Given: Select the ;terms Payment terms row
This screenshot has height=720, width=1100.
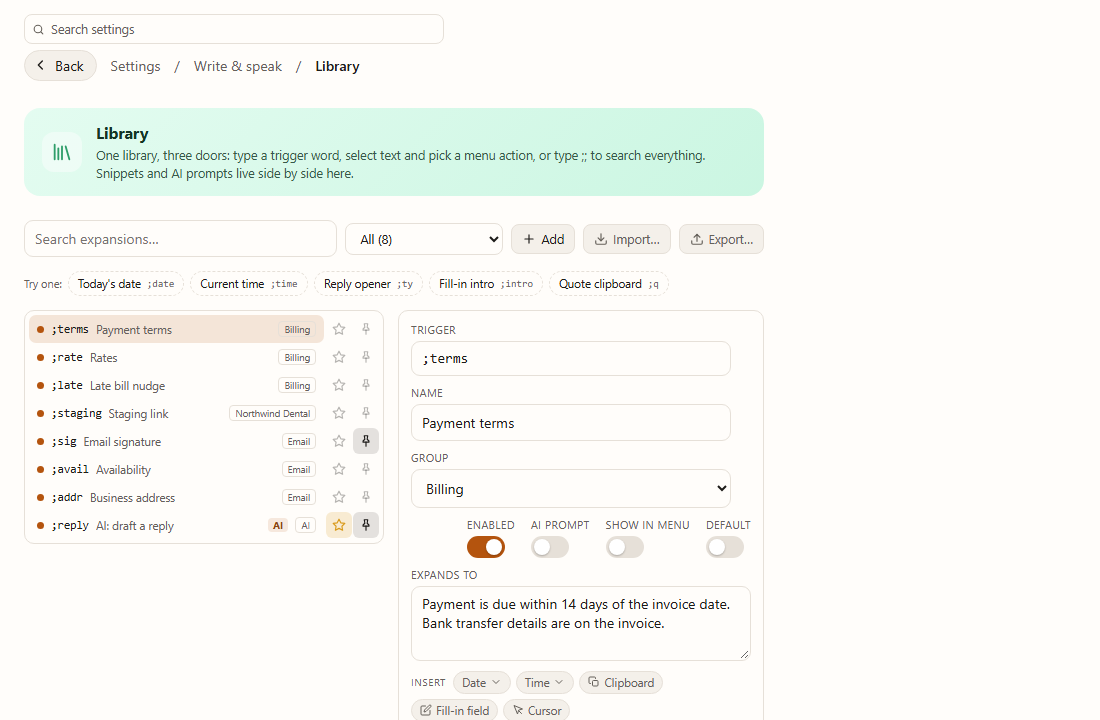Looking at the screenshot, I should 176,329.
